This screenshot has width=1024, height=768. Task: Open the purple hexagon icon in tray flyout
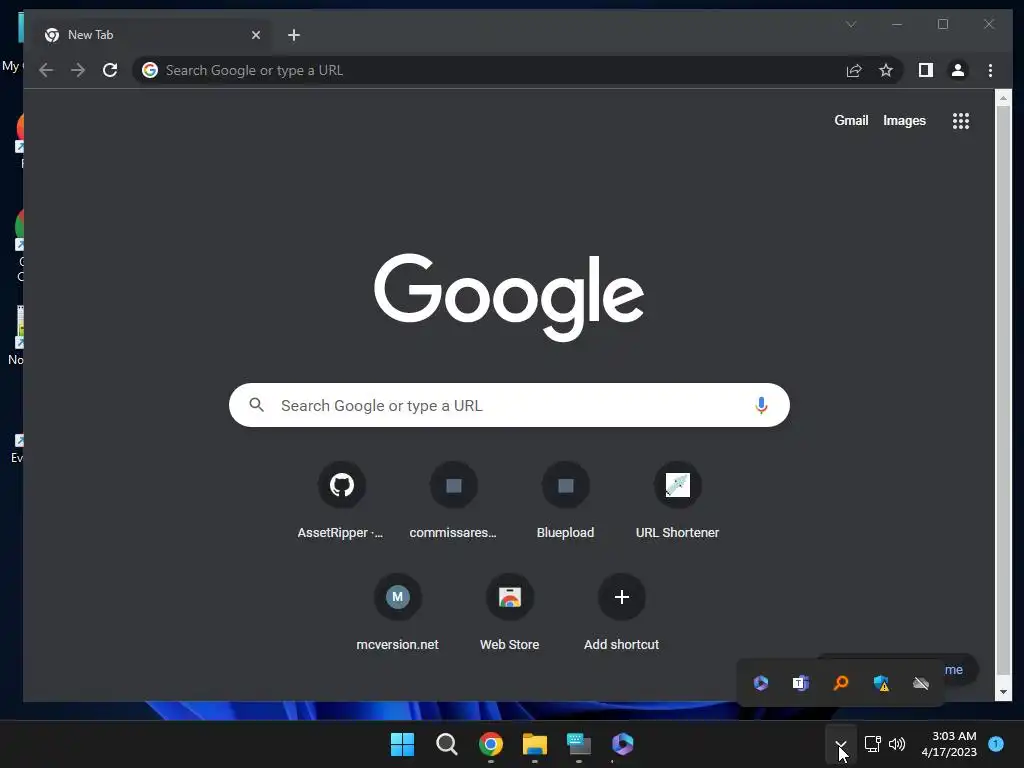tap(761, 683)
